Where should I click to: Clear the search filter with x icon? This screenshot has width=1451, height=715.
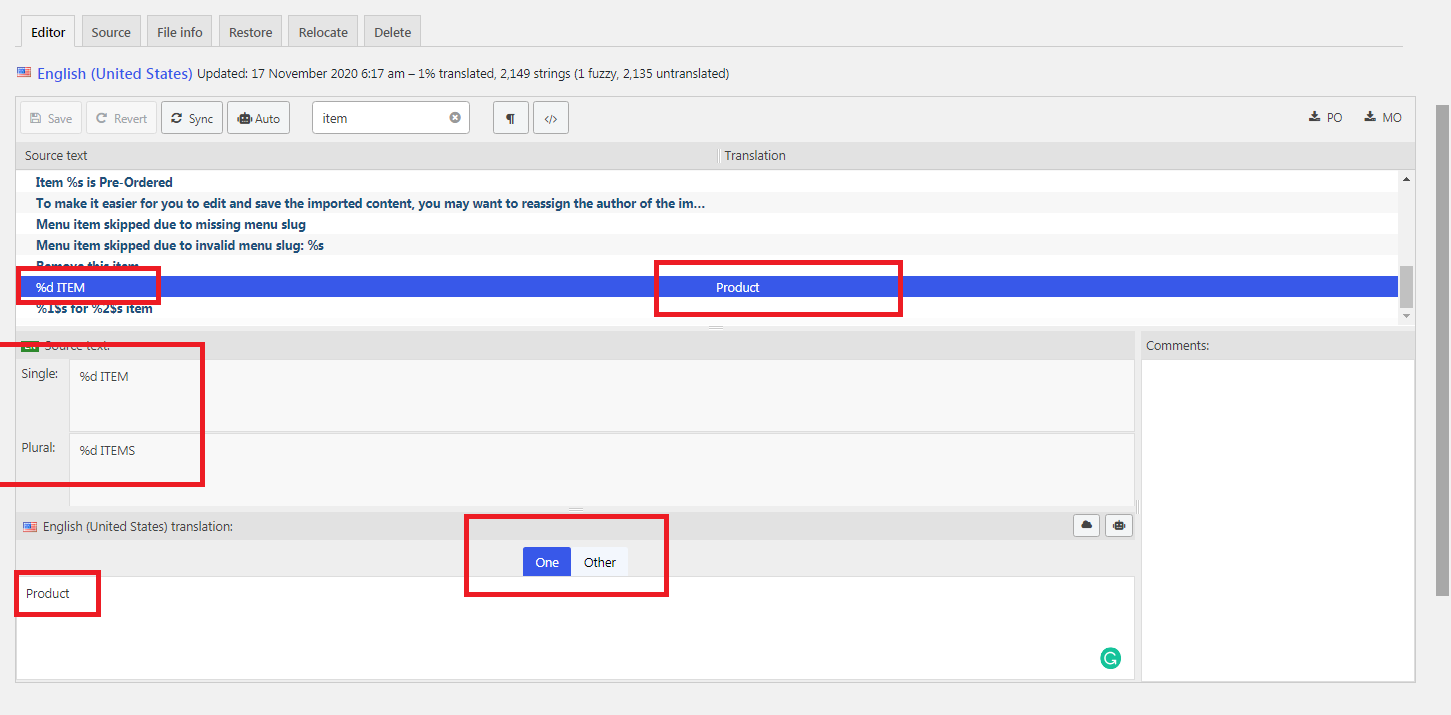(455, 117)
